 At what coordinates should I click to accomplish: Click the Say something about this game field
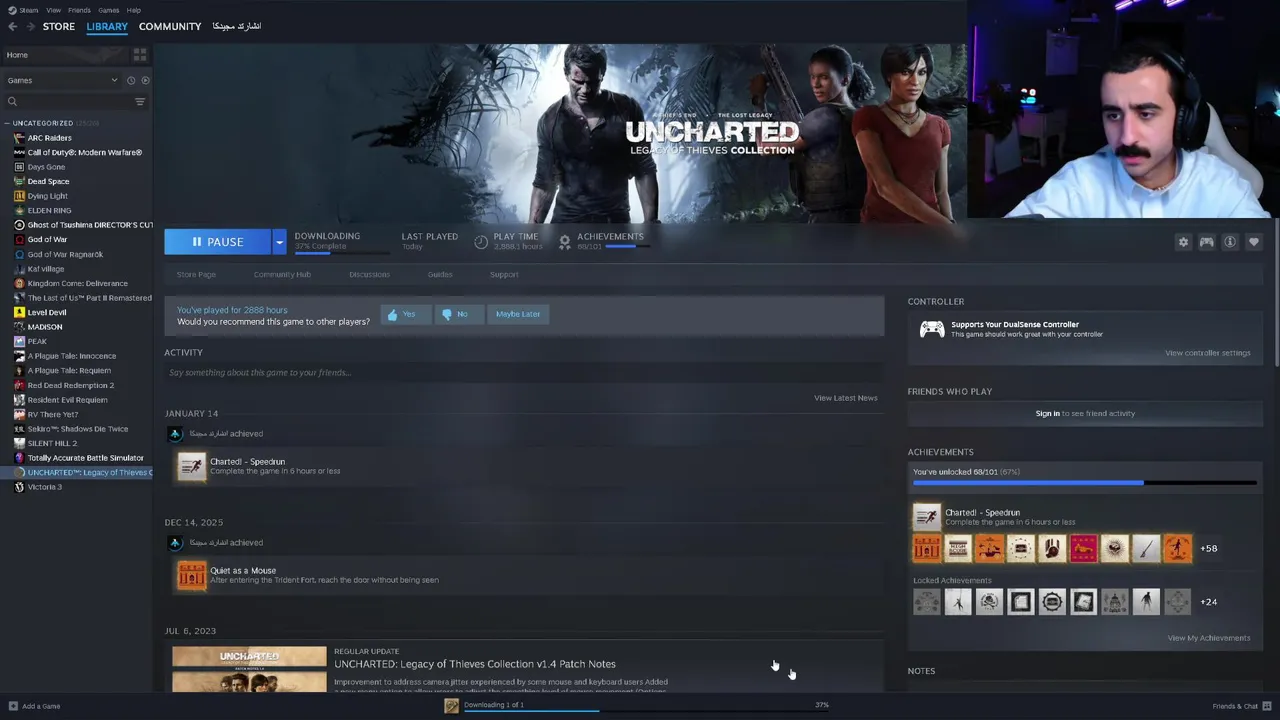524,373
